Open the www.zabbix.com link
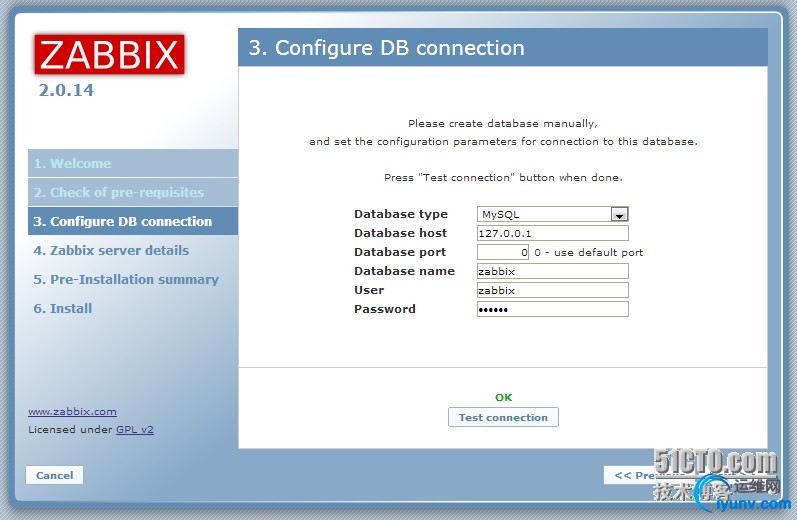797x520 pixels. (72, 411)
